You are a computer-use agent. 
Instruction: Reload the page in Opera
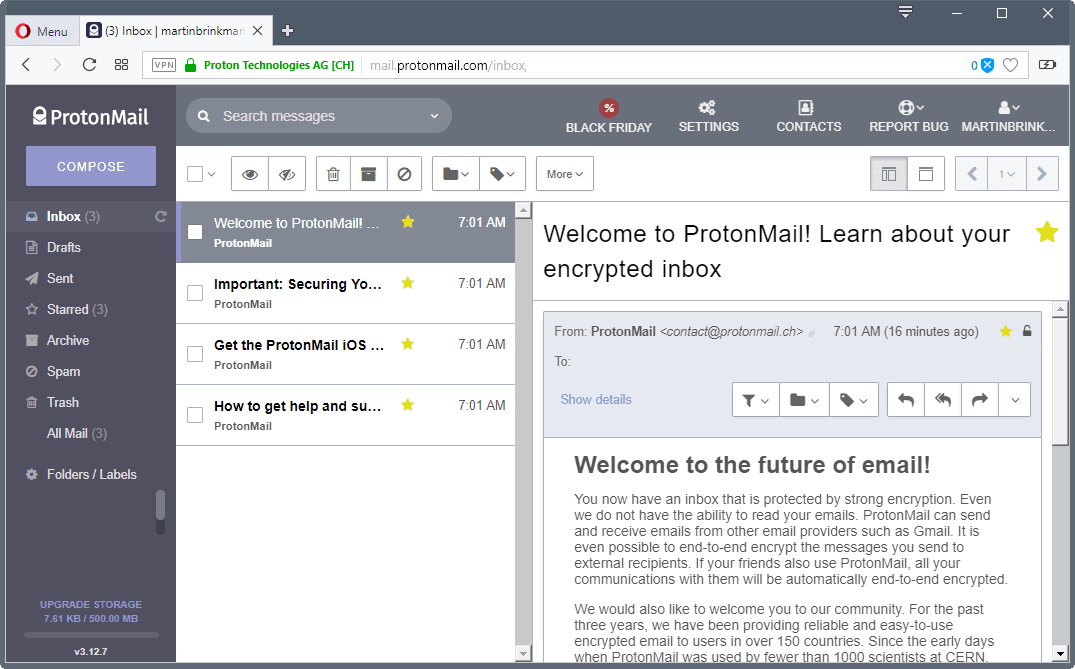(89, 65)
